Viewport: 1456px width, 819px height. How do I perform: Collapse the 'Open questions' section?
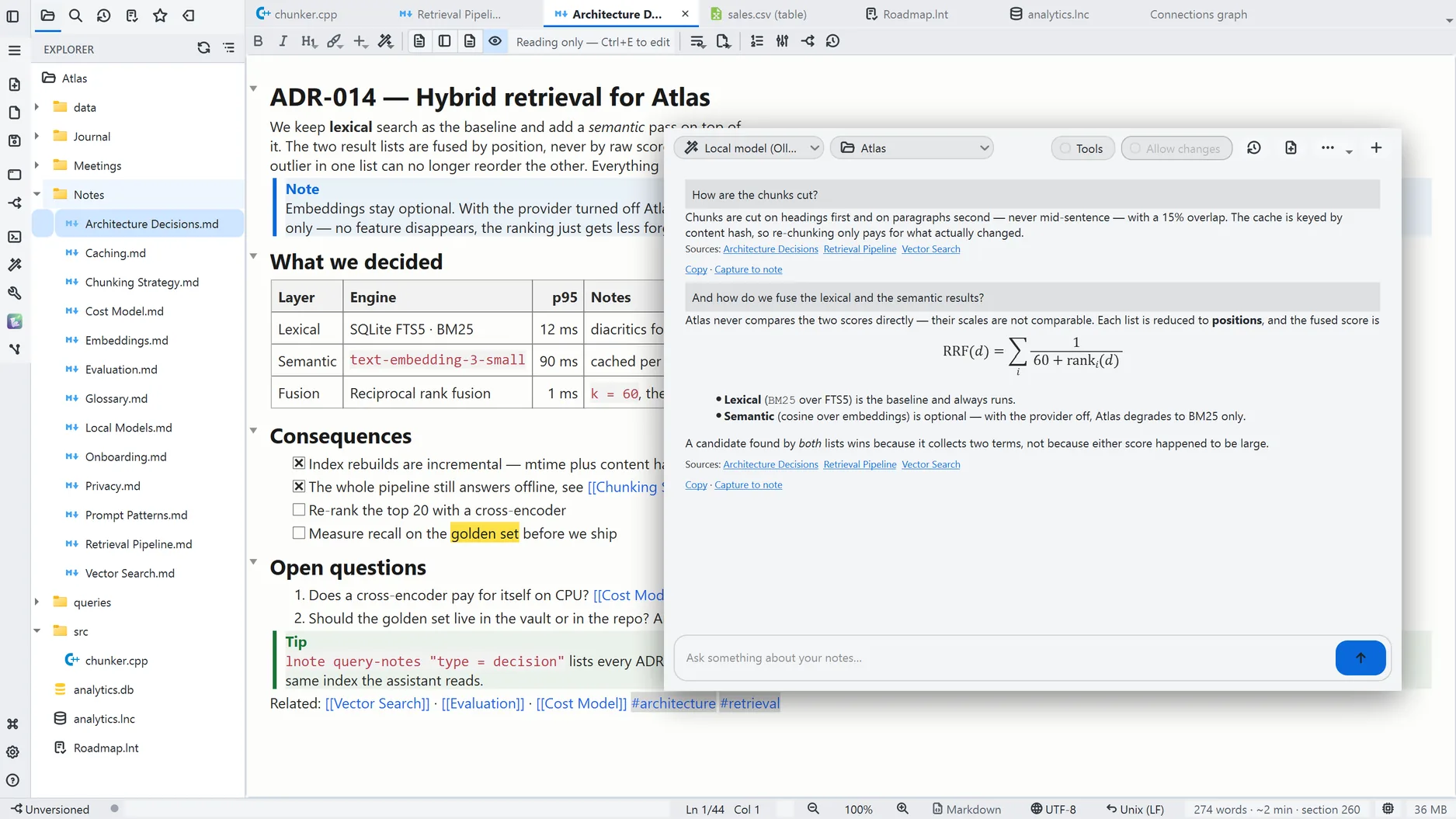point(253,561)
